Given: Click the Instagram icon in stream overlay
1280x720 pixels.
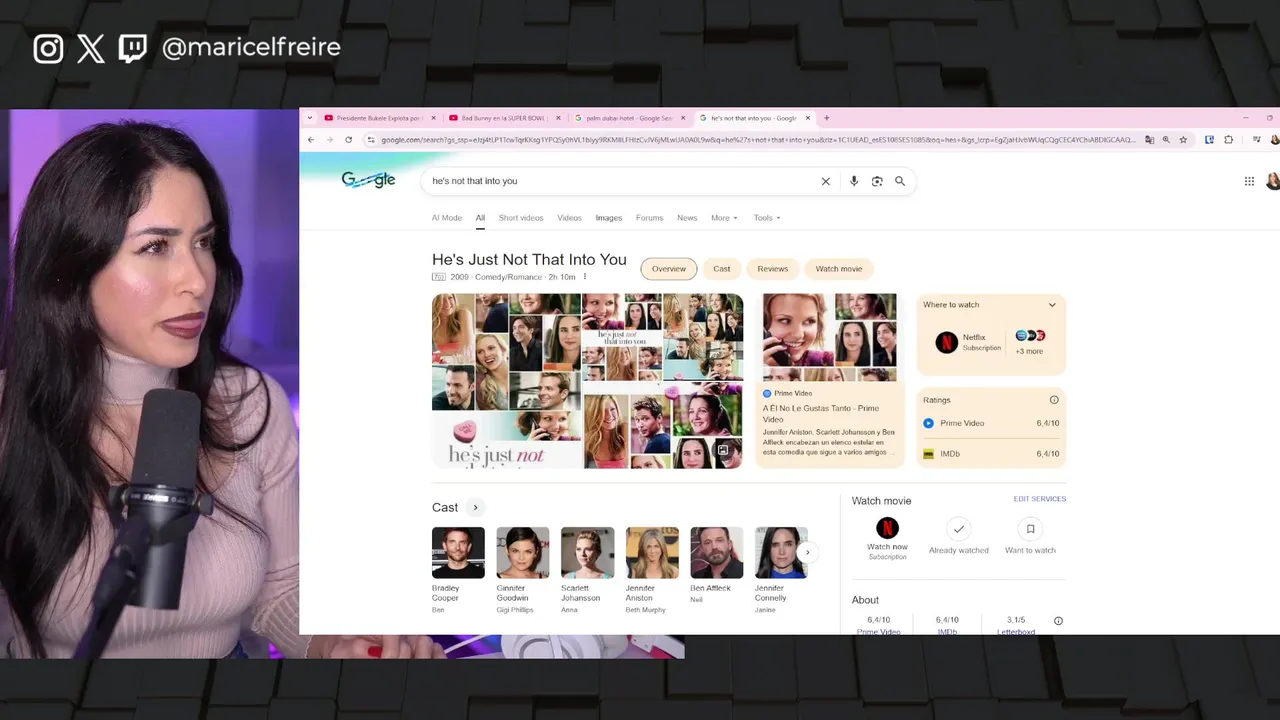Looking at the screenshot, I should click(48, 48).
